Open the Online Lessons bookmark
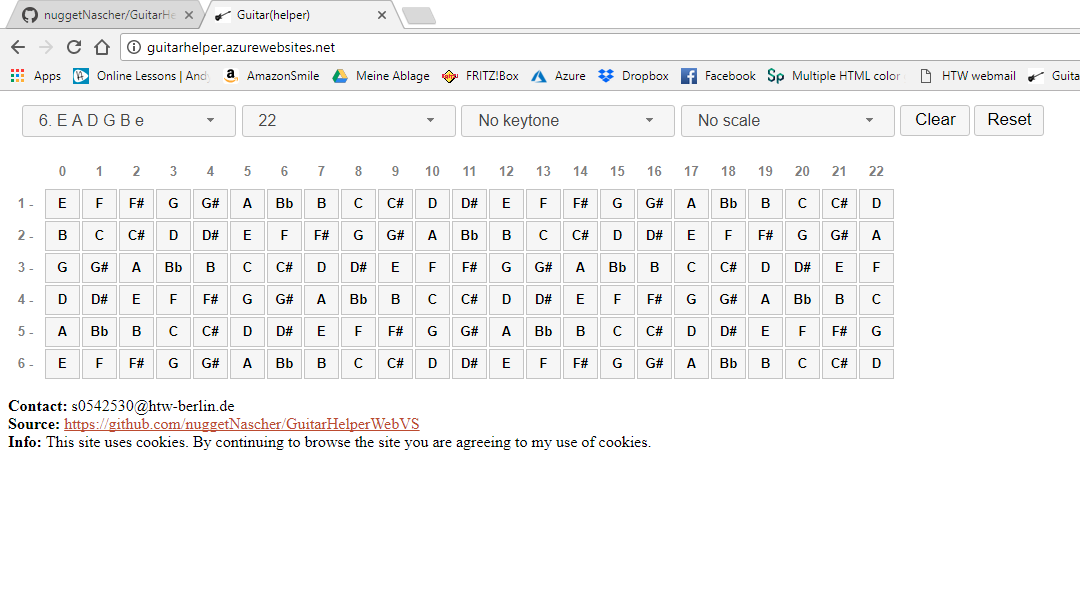The width and height of the screenshot is (1080, 608). (141, 76)
